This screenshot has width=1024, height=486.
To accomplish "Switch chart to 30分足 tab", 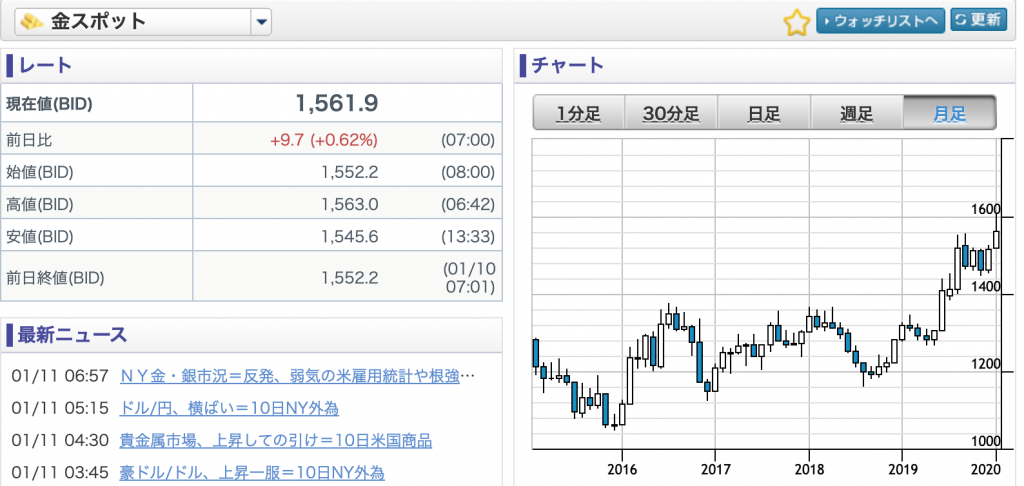I will [x=671, y=113].
